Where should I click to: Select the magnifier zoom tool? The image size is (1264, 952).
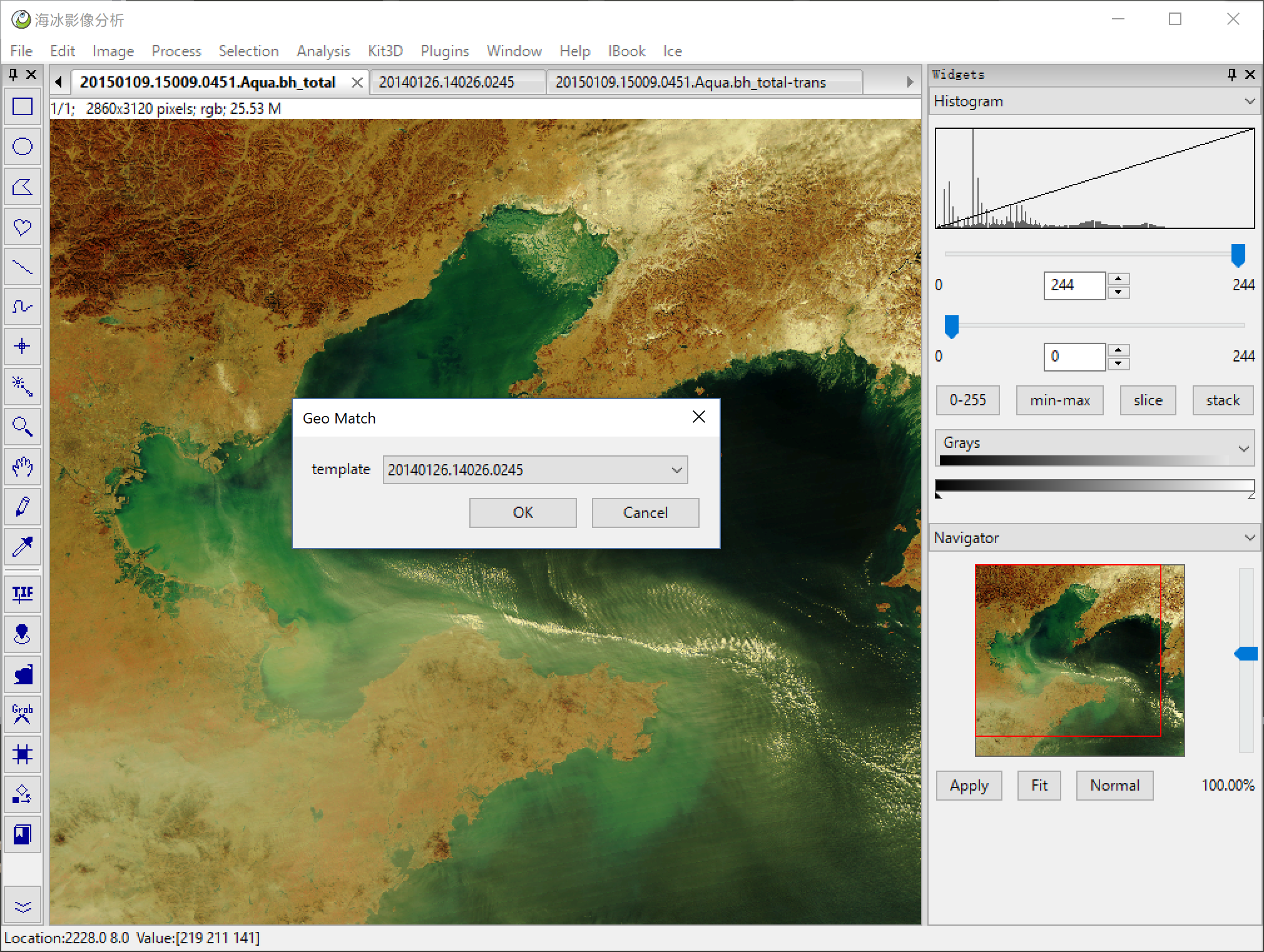23,427
